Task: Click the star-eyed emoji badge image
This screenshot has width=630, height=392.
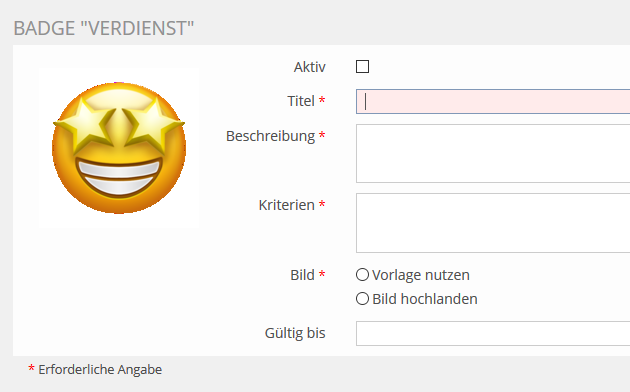Action: (119, 148)
